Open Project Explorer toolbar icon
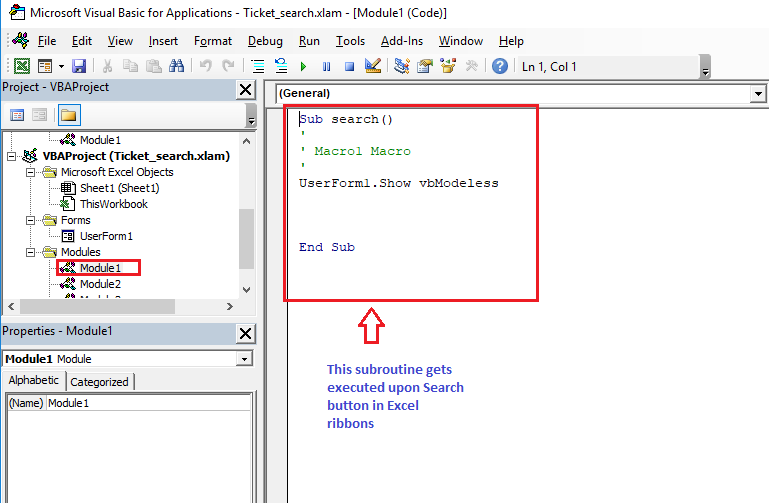The width and height of the screenshot is (769, 503). click(402, 66)
